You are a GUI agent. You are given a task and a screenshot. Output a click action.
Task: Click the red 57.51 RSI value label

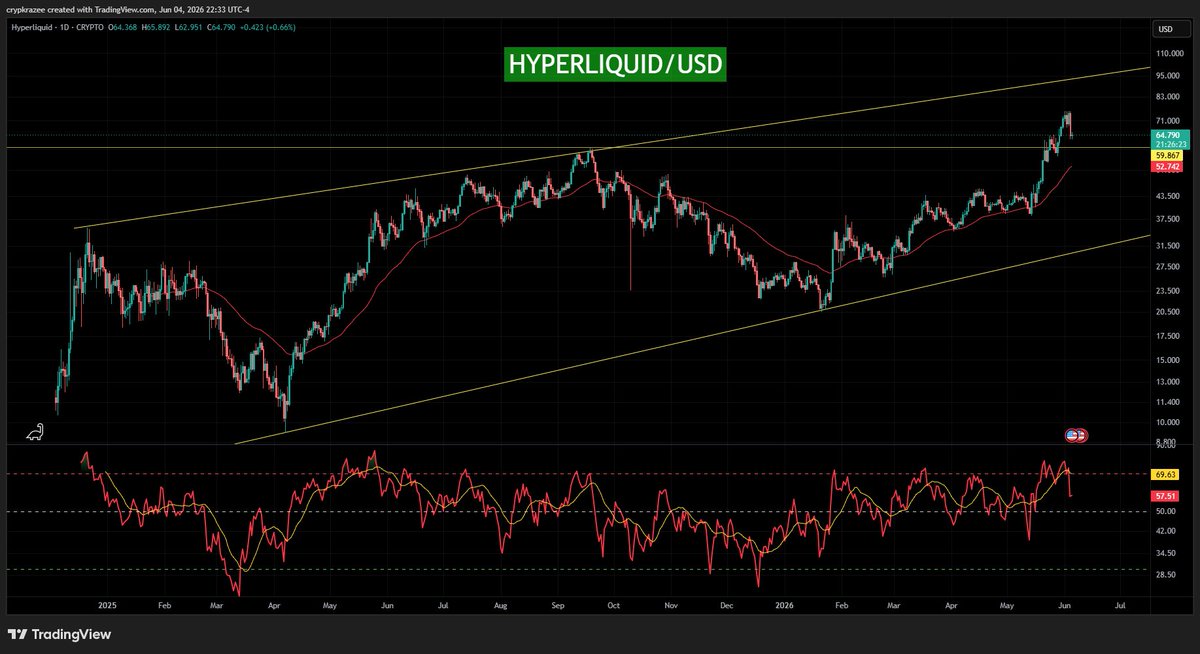tap(1166, 495)
